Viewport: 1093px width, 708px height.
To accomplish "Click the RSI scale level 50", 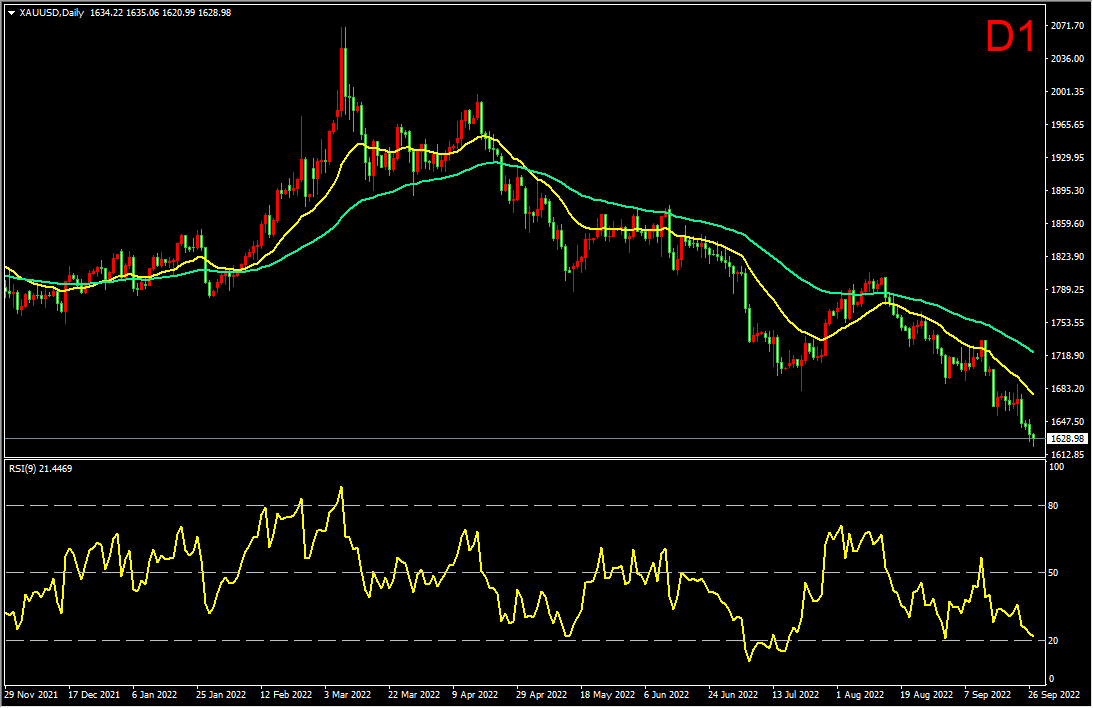I will [1053, 573].
